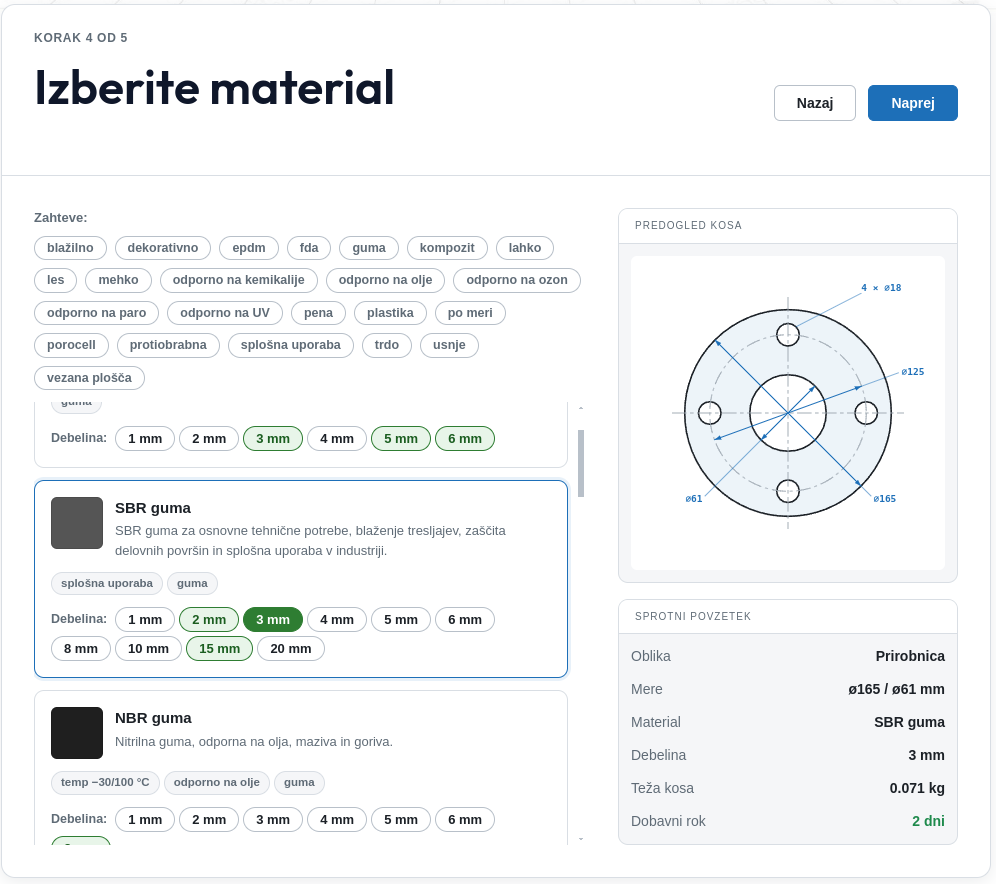This screenshot has width=996, height=884.
Task: Select the SBR guma material title
Action: click(x=152, y=508)
